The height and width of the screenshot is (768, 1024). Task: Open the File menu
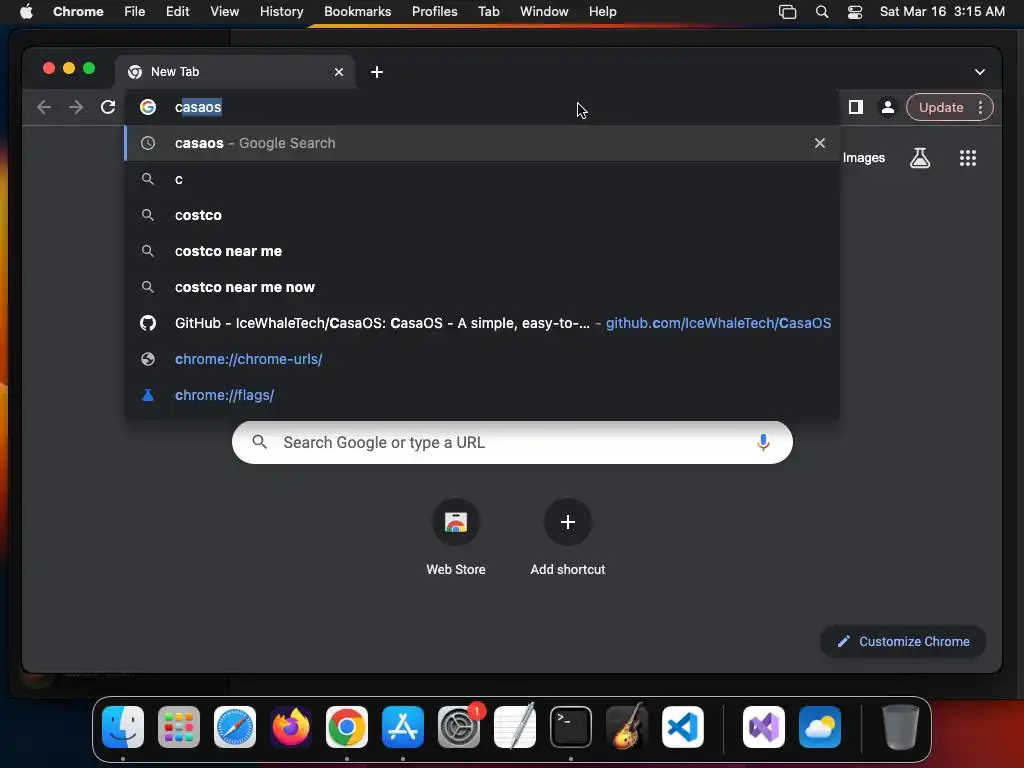click(x=135, y=11)
